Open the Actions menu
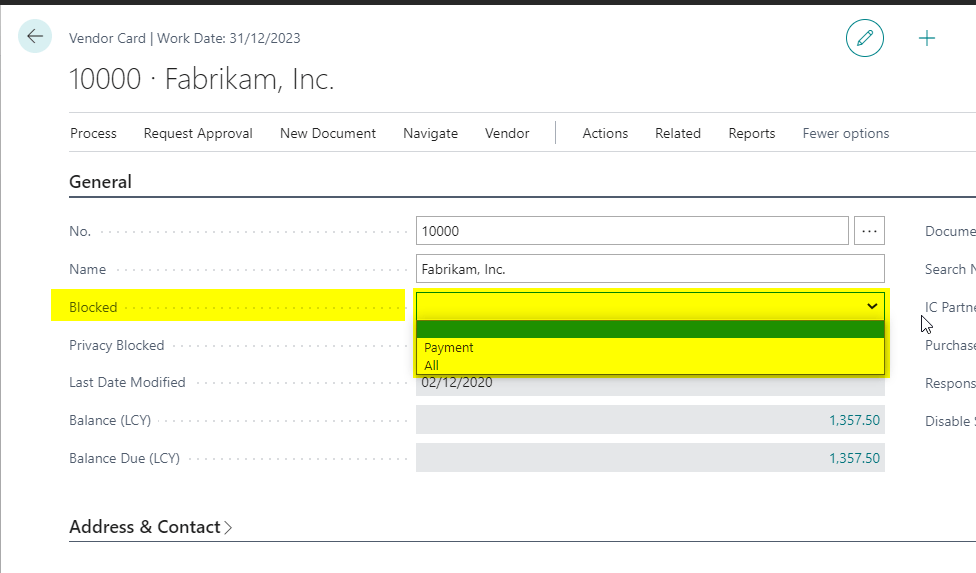The height and width of the screenshot is (573, 976). pyautogui.click(x=605, y=133)
